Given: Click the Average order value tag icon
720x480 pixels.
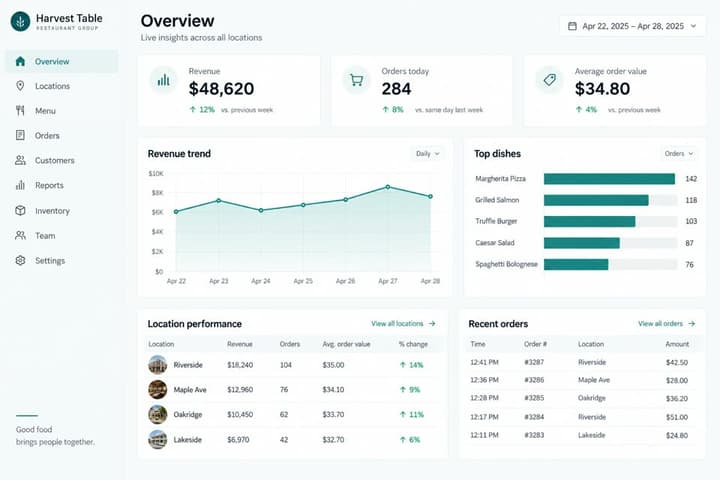Looking at the screenshot, I should [550, 80].
